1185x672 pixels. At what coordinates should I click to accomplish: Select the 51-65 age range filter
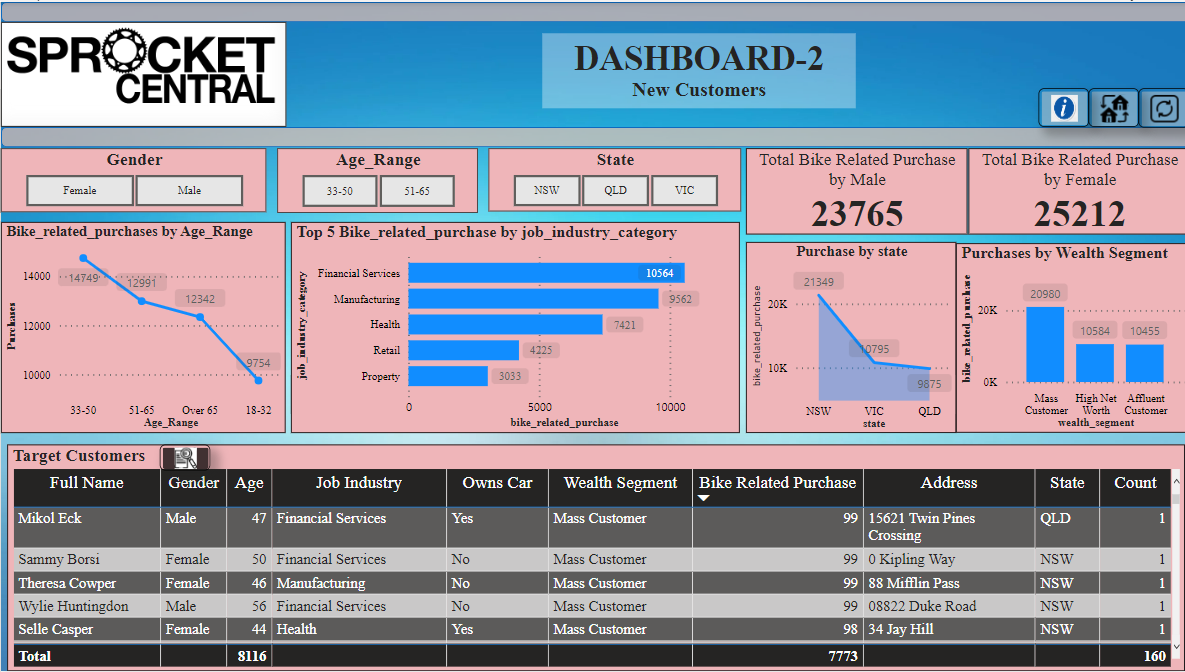click(x=417, y=191)
